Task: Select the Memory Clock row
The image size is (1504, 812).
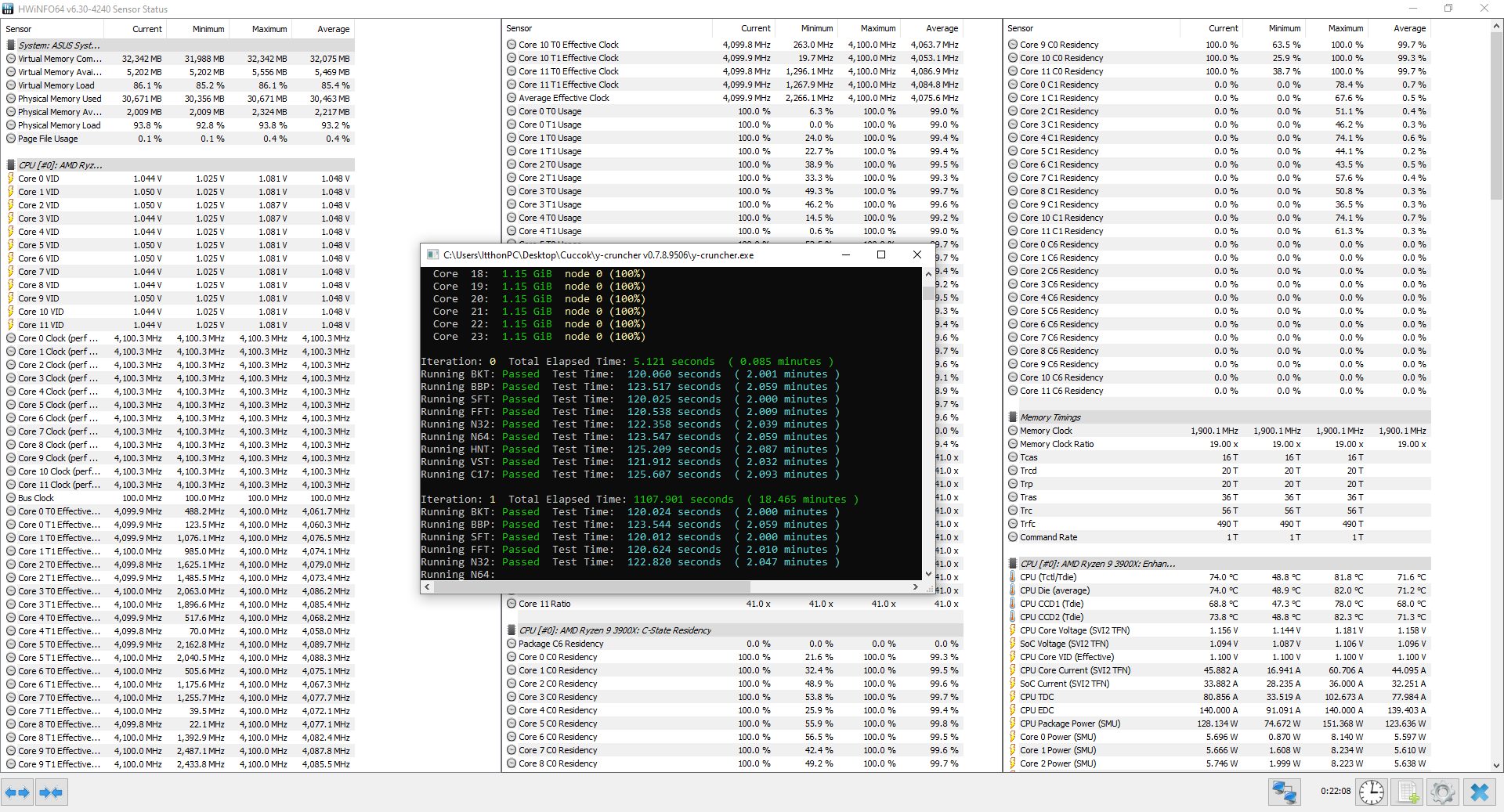Action: click(1219, 431)
